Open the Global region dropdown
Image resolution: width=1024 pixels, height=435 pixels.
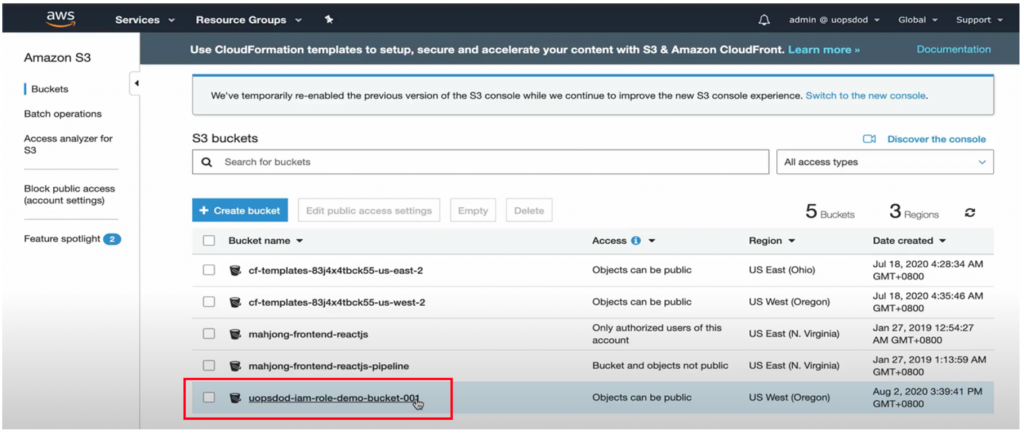(918, 20)
